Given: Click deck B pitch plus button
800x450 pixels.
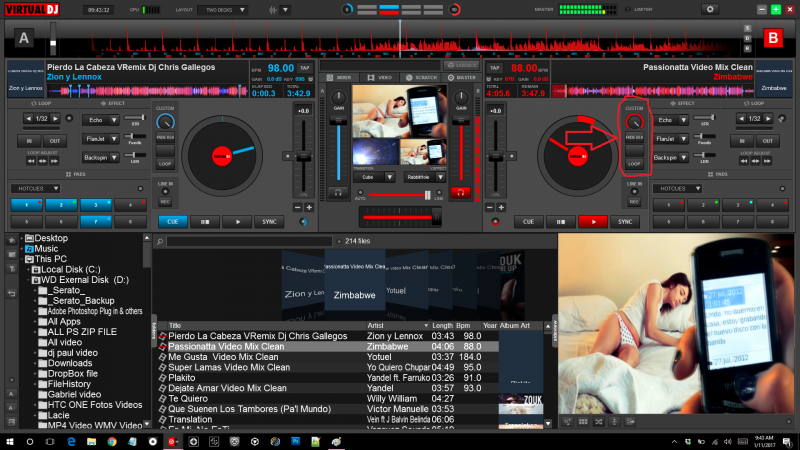Looking at the screenshot, I should click(x=501, y=208).
